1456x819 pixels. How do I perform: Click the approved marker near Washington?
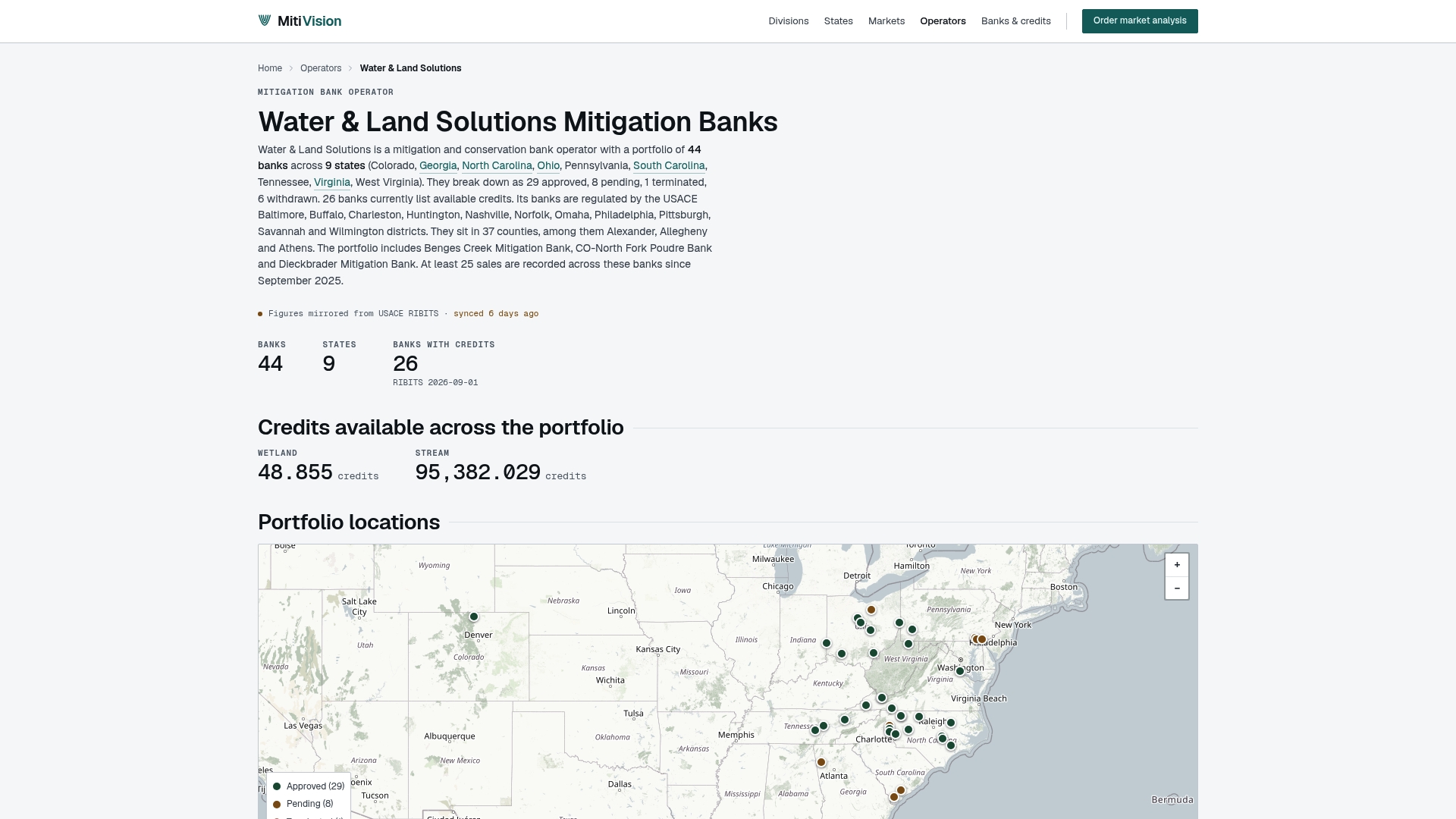(960, 671)
